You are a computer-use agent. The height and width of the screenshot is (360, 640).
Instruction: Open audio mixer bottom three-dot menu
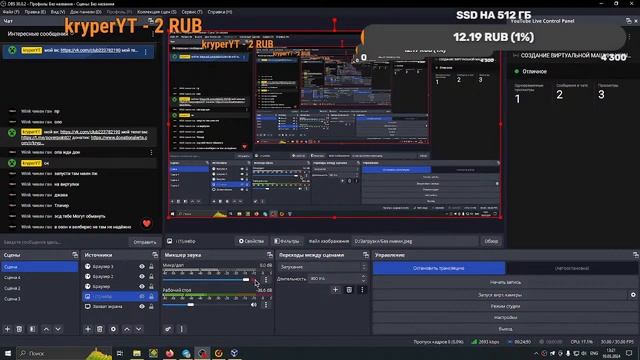pyautogui.click(x=182, y=329)
